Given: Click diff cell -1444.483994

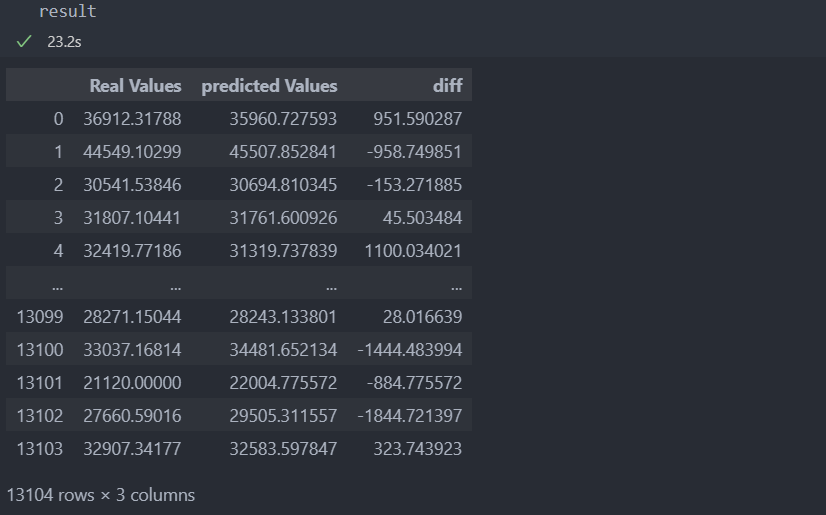Looking at the screenshot, I should tap(410, 350).
